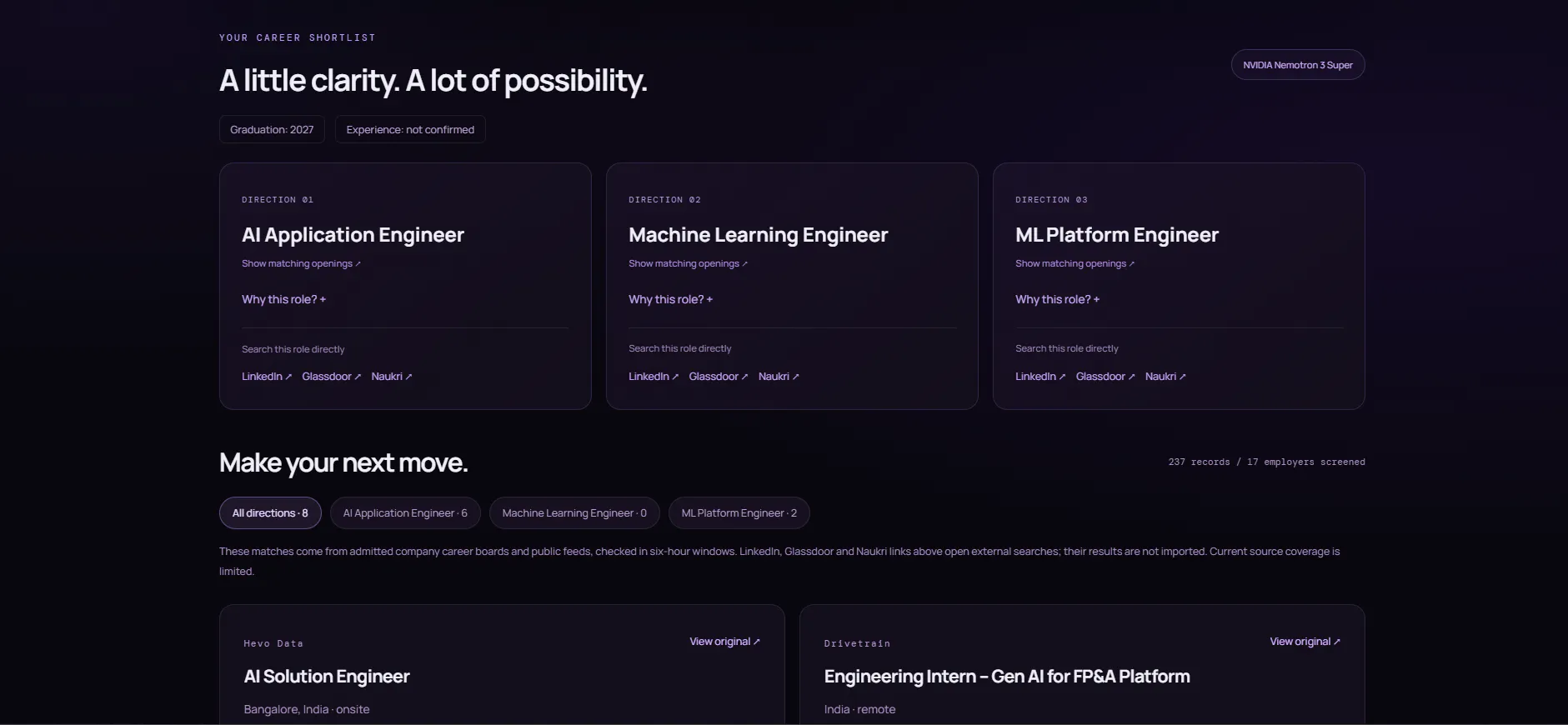
Task: Click the Machine Learning Engineer card heading
Action: (x=758, y=235)
